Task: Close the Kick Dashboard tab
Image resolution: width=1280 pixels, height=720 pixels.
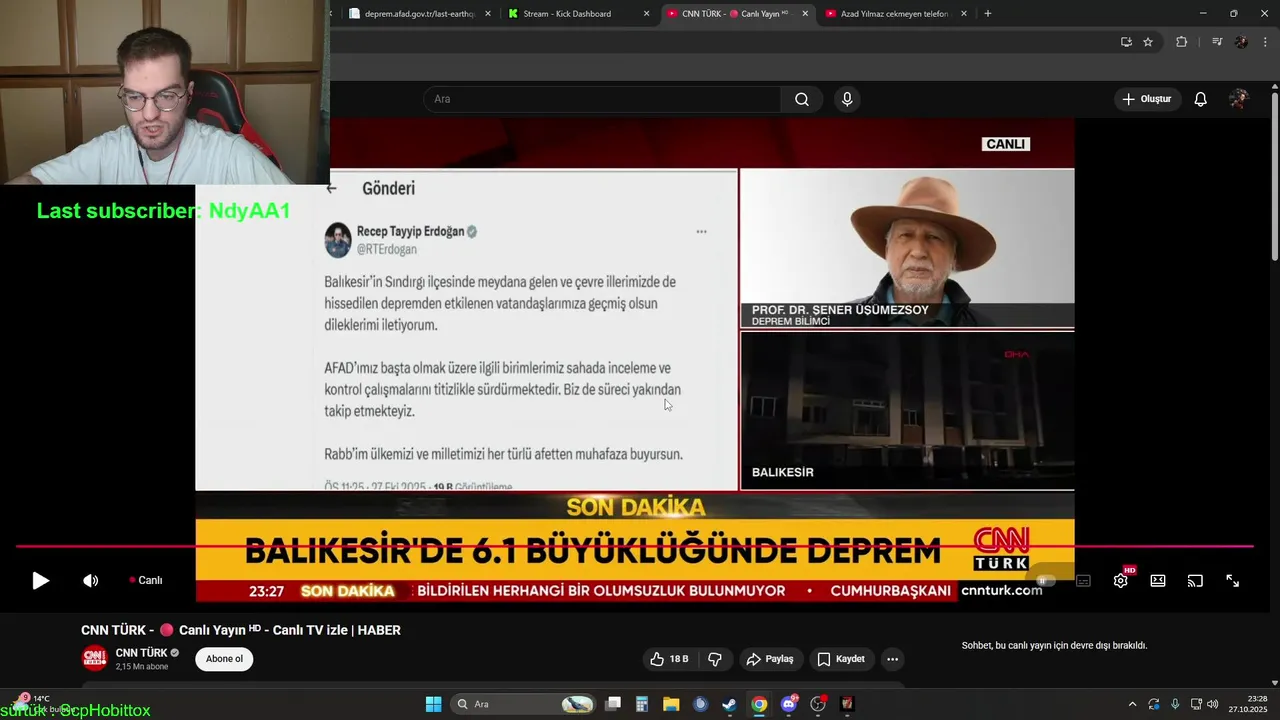Action: (x=646, y=14)
